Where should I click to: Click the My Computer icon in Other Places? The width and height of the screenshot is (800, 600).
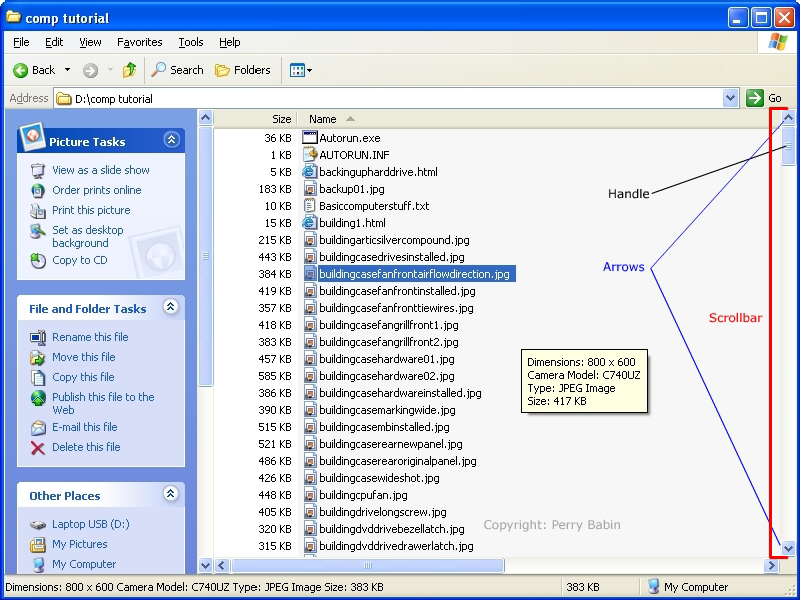click(38, 564)
